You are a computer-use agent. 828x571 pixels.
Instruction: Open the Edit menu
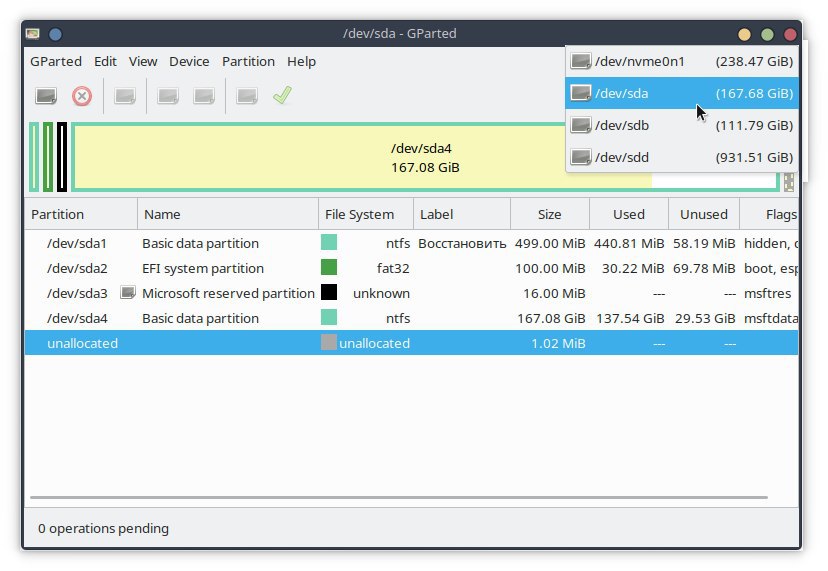click(105, 61)
